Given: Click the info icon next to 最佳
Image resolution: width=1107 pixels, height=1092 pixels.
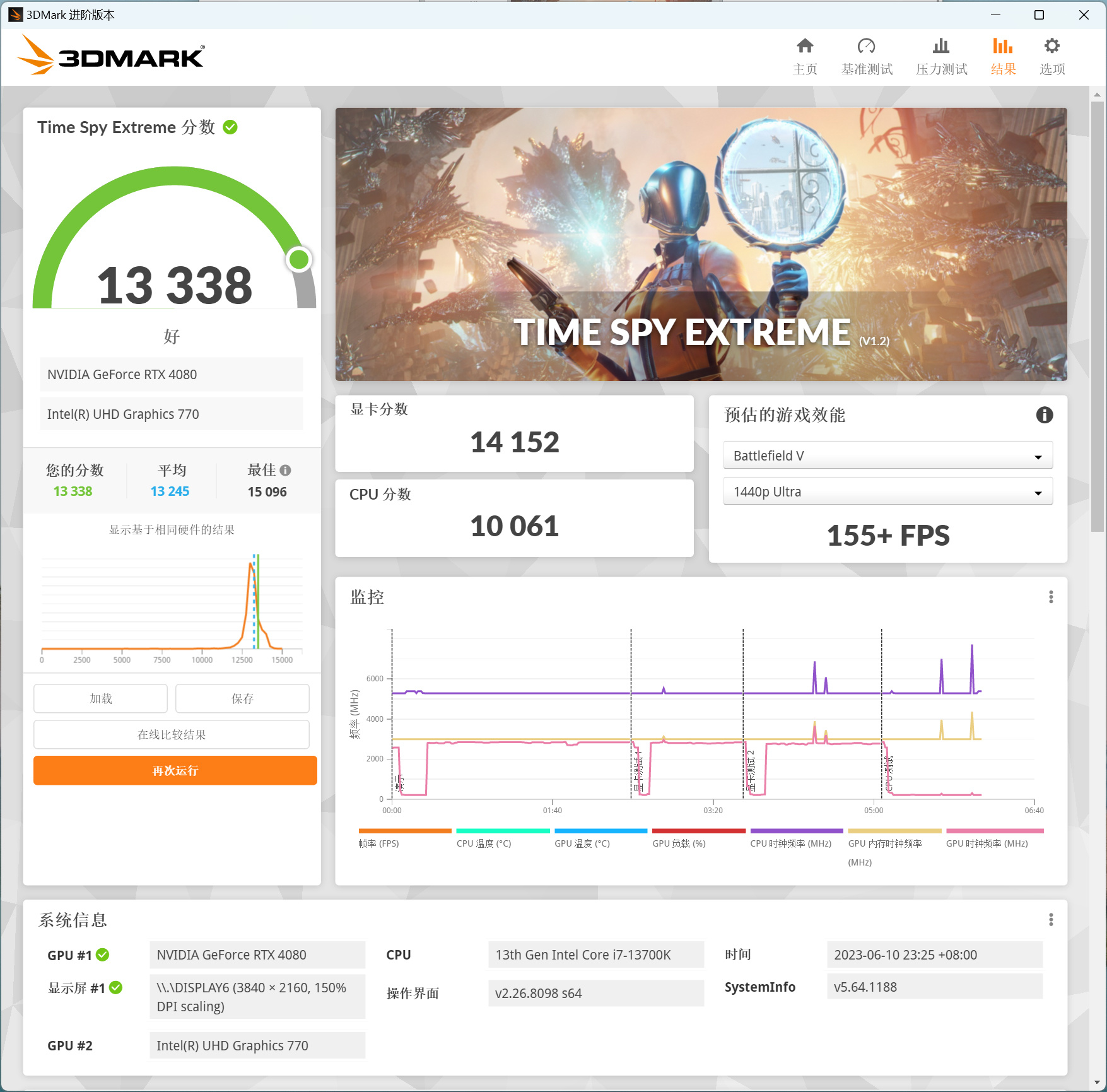Looking at the screenshot, I should 286,470.
